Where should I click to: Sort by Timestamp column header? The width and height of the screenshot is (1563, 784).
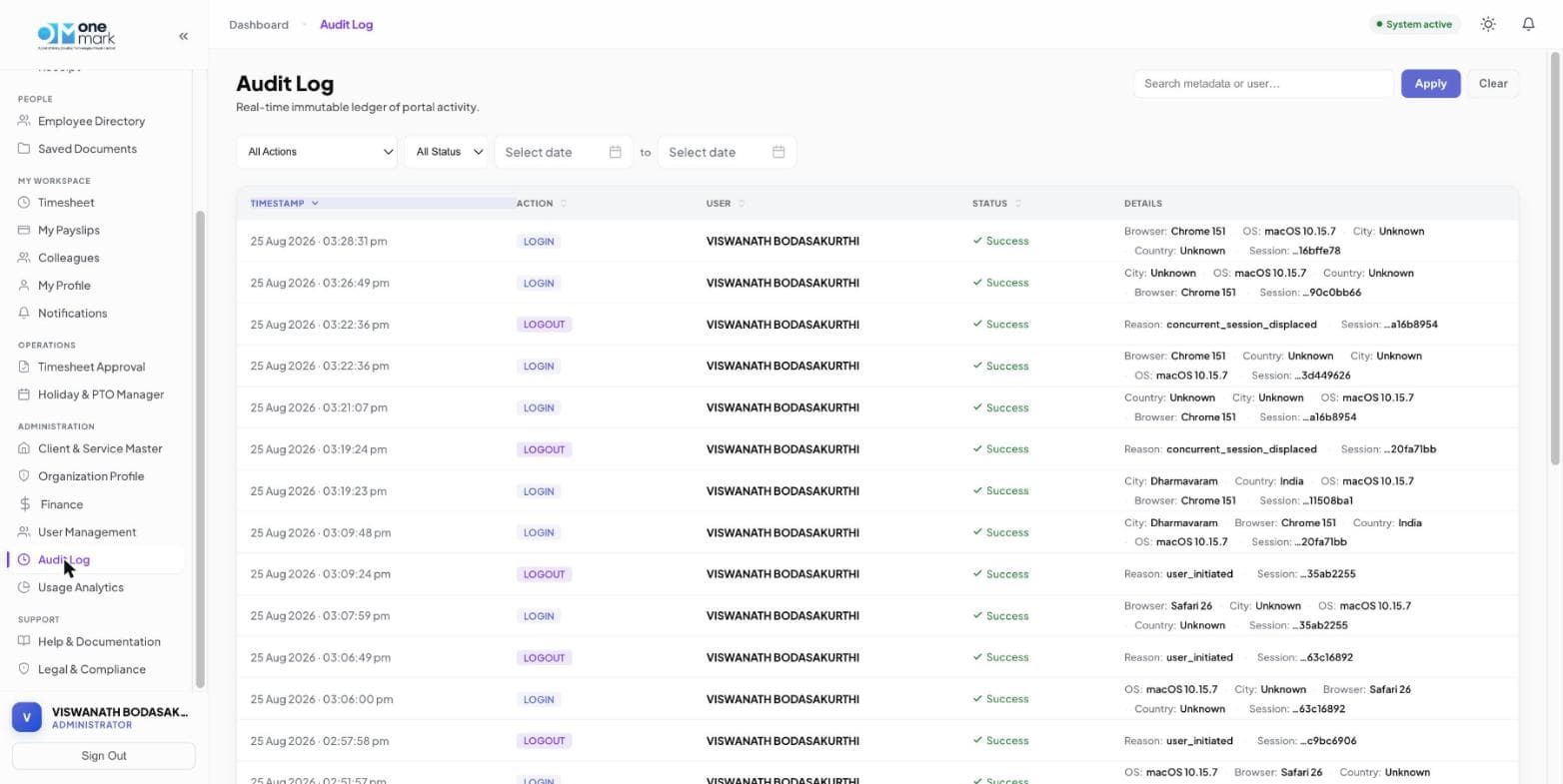point(285,203)
